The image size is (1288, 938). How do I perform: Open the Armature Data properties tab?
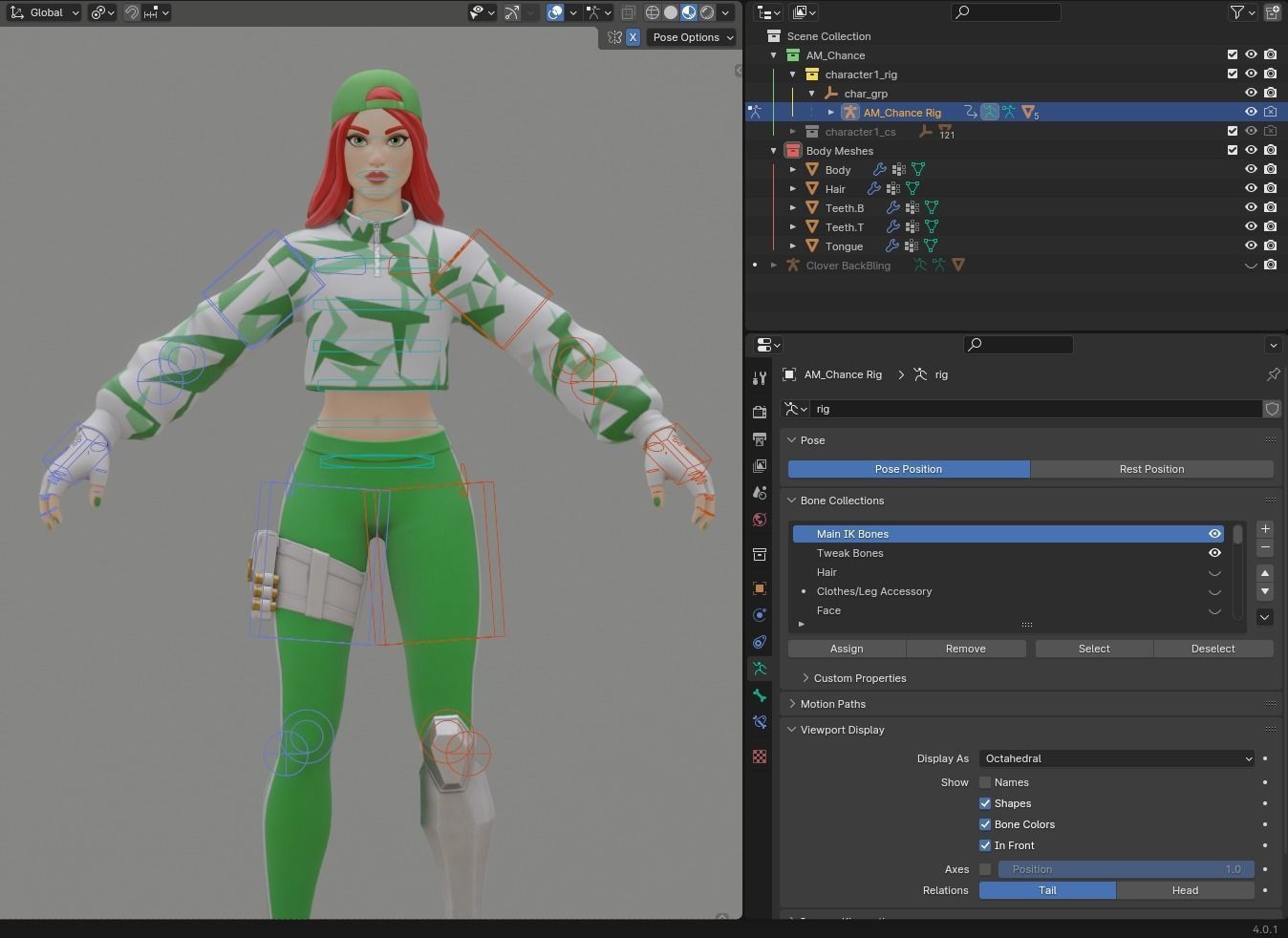point(760,669)
